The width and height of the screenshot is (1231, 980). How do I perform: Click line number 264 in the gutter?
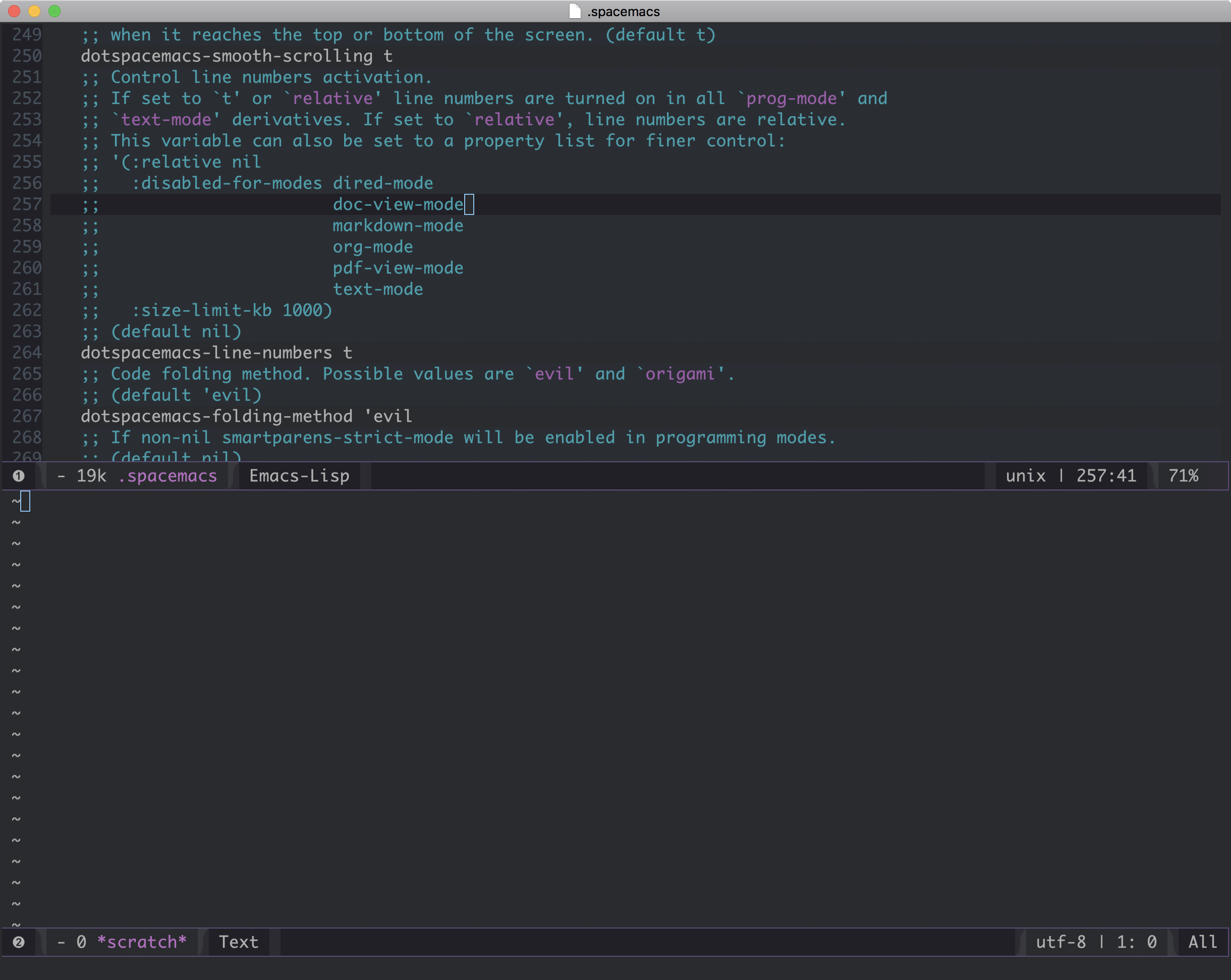[x=27, y=352]
